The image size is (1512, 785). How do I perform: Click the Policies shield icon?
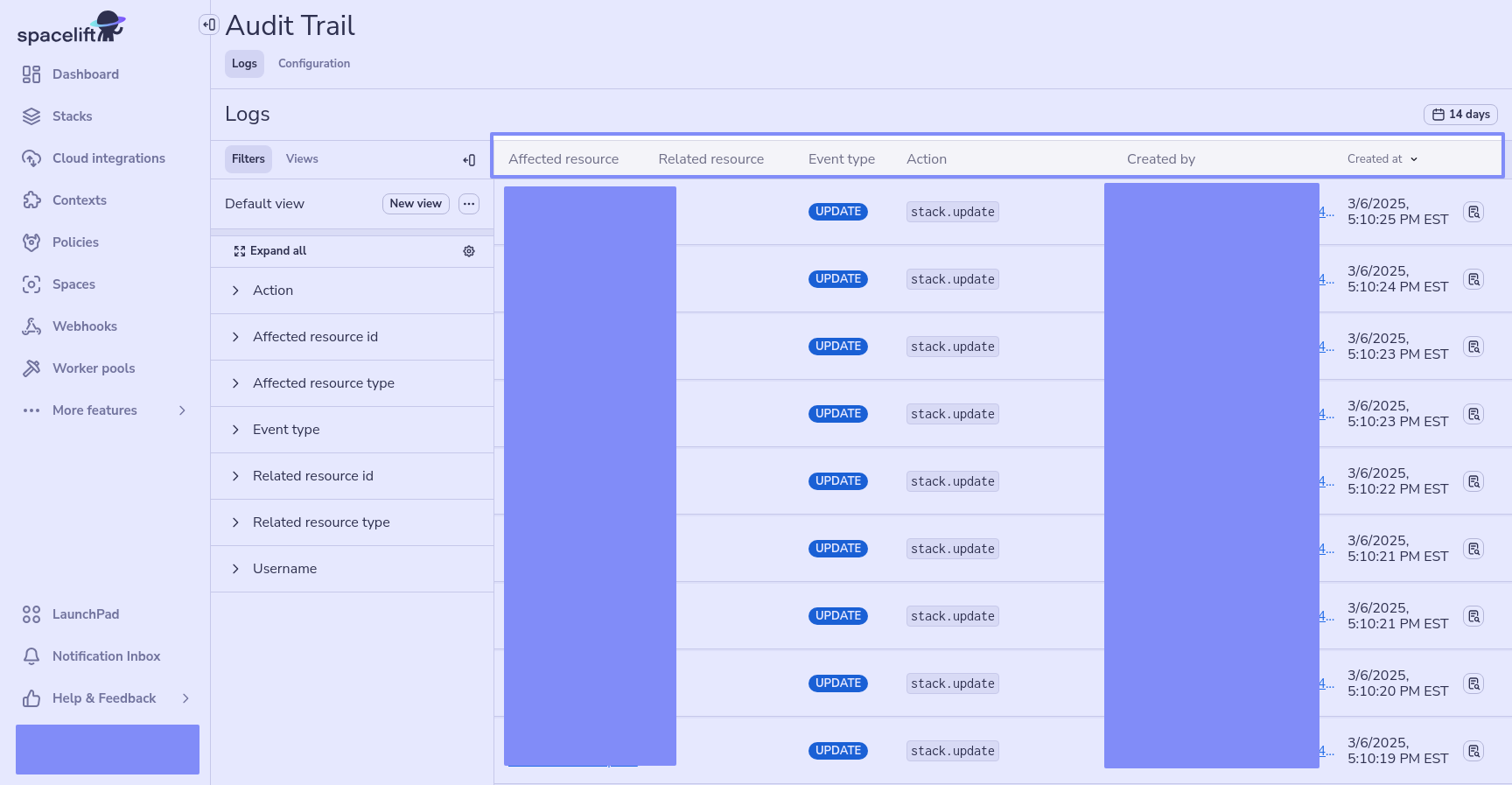pyautogui.click(x=31, y=242)
